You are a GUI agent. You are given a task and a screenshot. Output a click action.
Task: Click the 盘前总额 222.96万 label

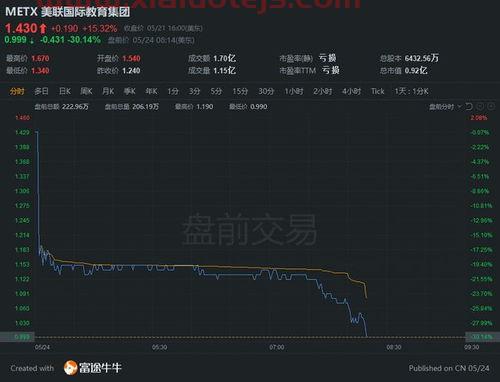click(x=61, y=107)
